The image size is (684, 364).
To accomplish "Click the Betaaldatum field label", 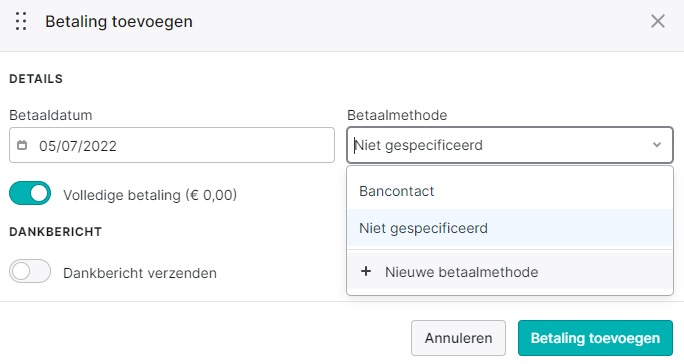I will click(51, 115).
